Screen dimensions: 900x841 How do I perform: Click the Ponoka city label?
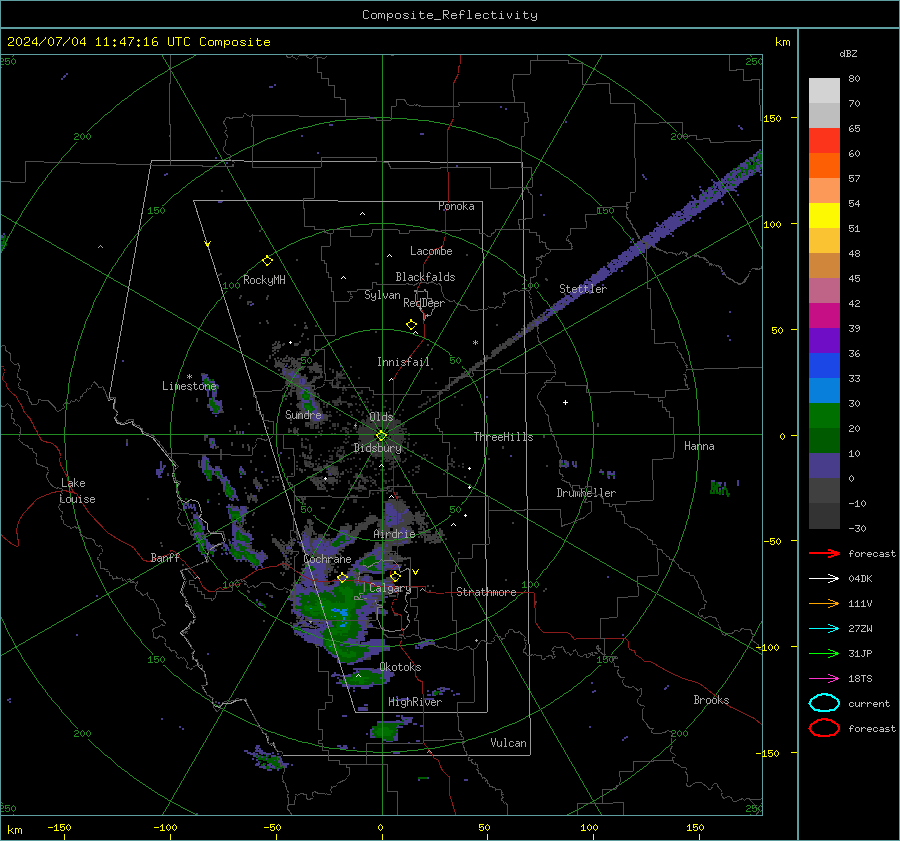click(456, 206)
